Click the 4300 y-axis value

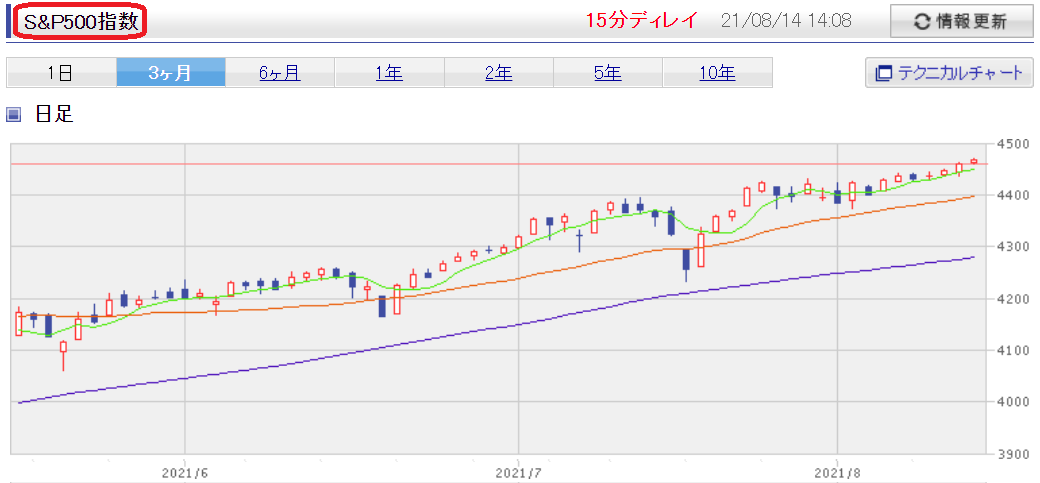[1012, 247]
